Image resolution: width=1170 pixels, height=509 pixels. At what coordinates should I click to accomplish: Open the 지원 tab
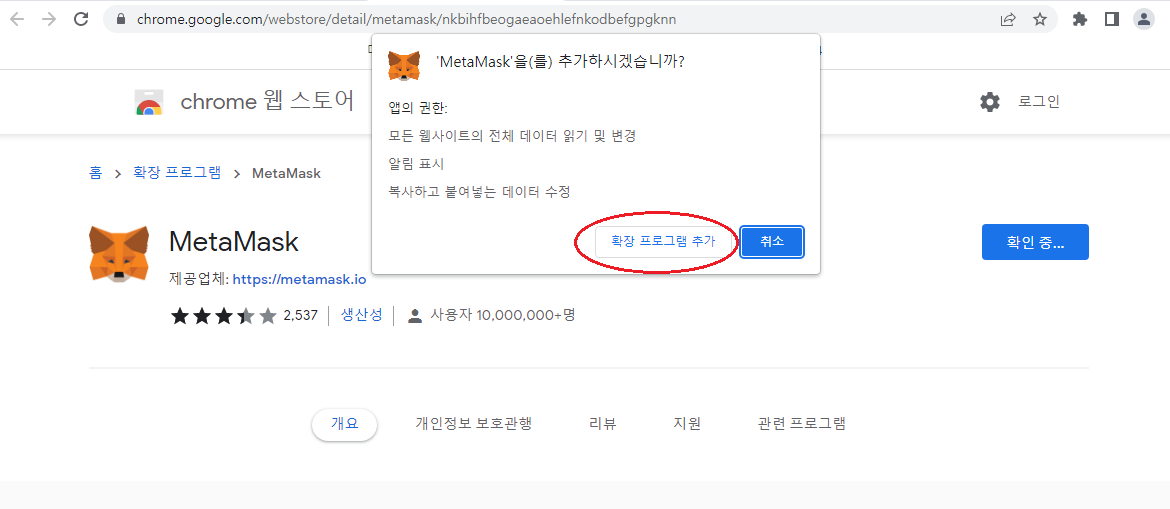[686, 424]
